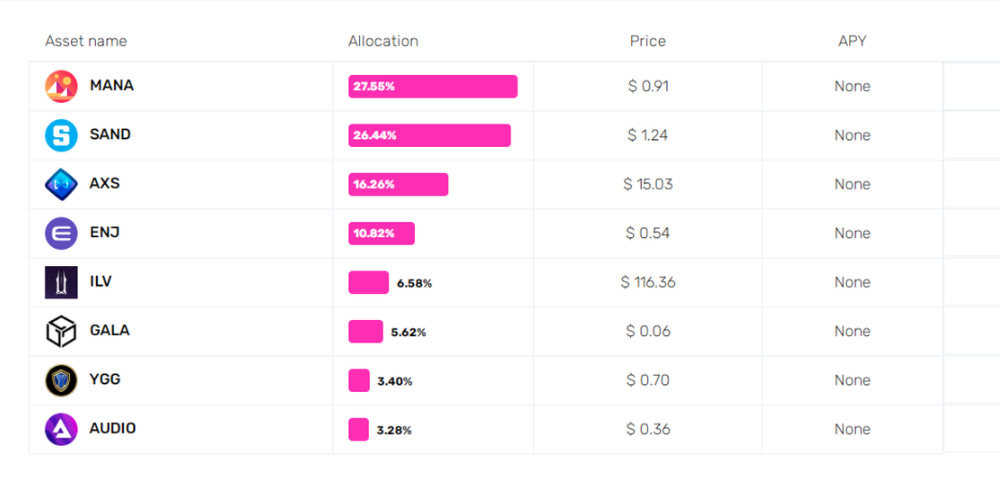The width and height of the screenshot is (1000, 500).
Task: Click the AUDIO token icon
Action: [61, 429]
